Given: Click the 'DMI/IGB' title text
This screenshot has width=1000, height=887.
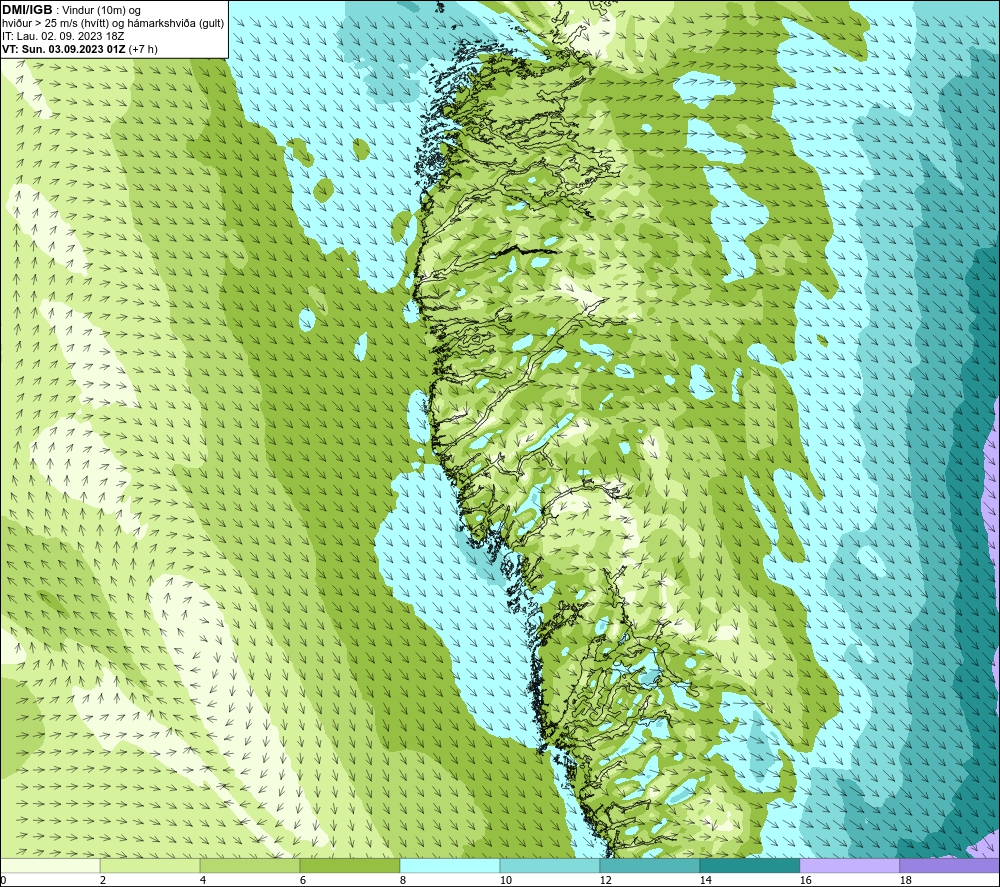Looking at the screenshot, I should pyautogui.click(x=27, y=10).
